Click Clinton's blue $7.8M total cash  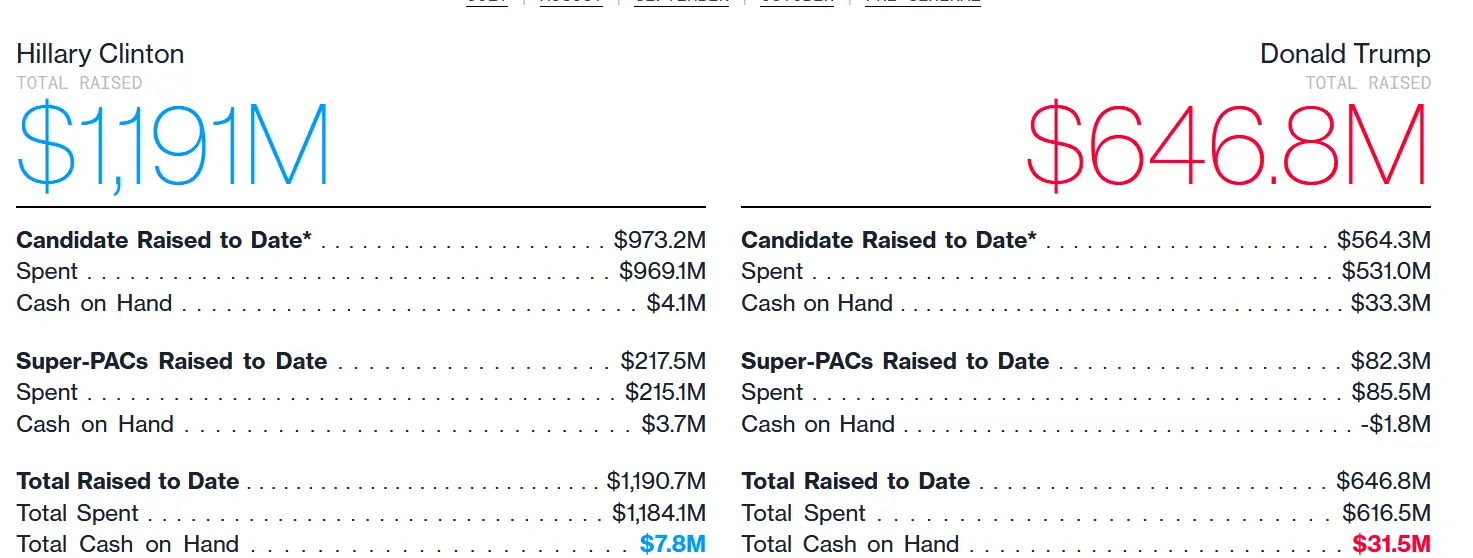pyautogui.click(x=673, y=544)
